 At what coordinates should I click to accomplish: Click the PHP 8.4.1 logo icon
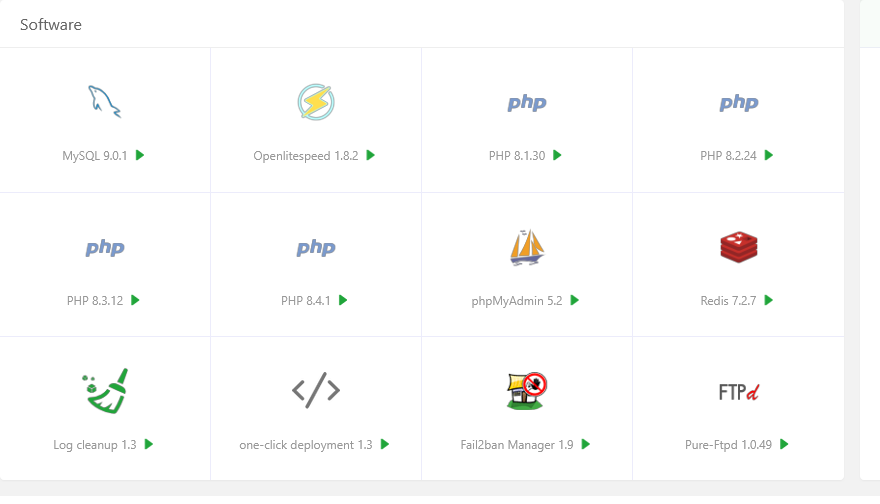point(316,247)
